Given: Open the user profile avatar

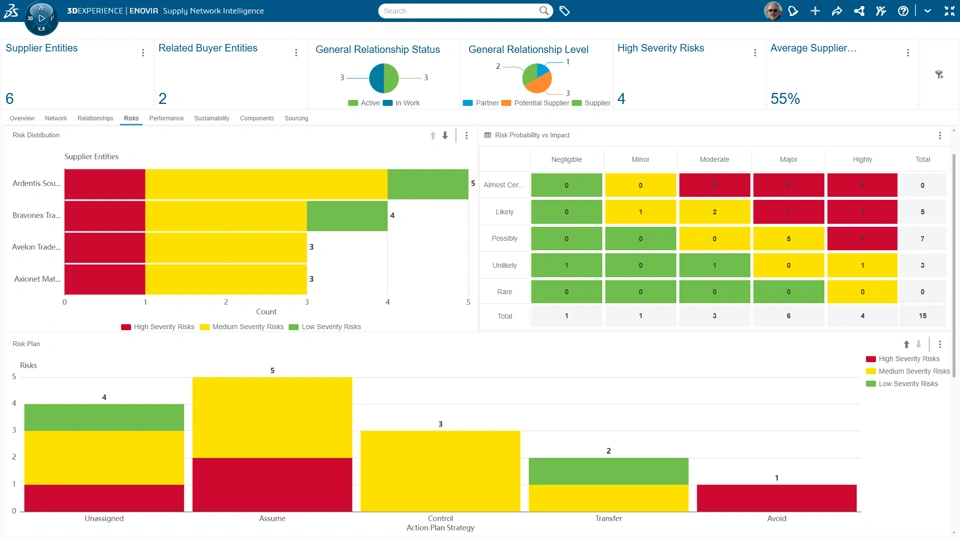Looking at the screenshot, I should click(773, 10).
